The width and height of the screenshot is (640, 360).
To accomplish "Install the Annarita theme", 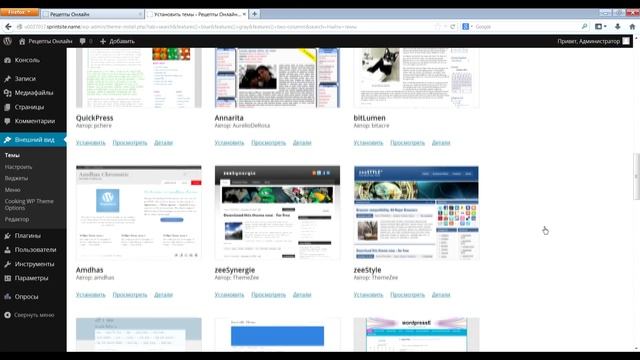I will (229, 142).
